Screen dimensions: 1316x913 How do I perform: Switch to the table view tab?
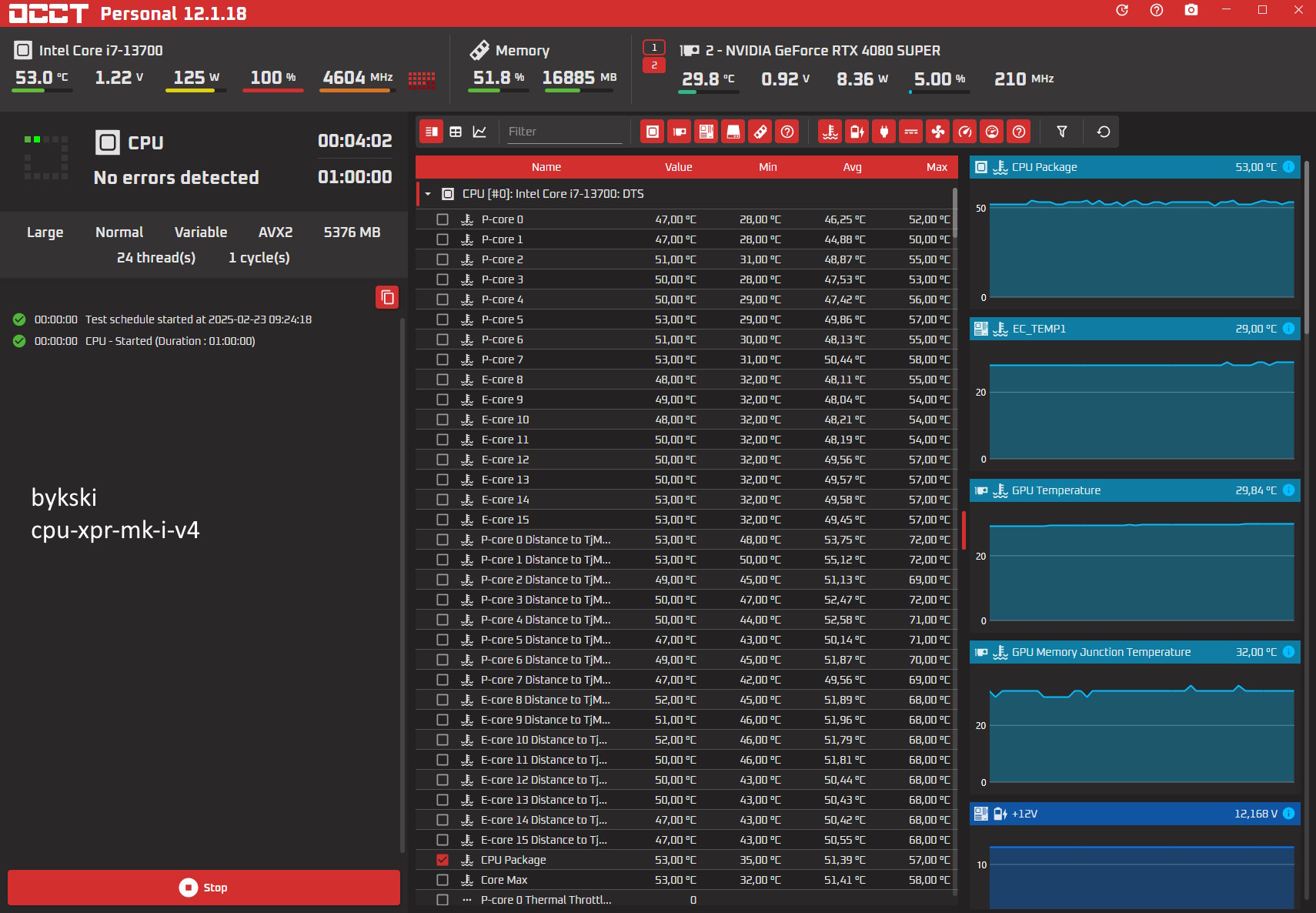[x=456, y=132]
